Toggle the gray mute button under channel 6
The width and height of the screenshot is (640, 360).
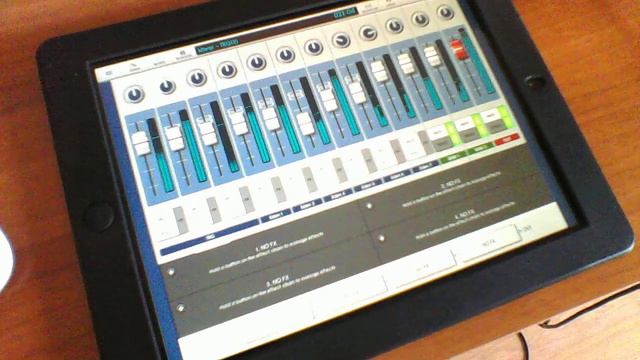(x=339, y=170)
